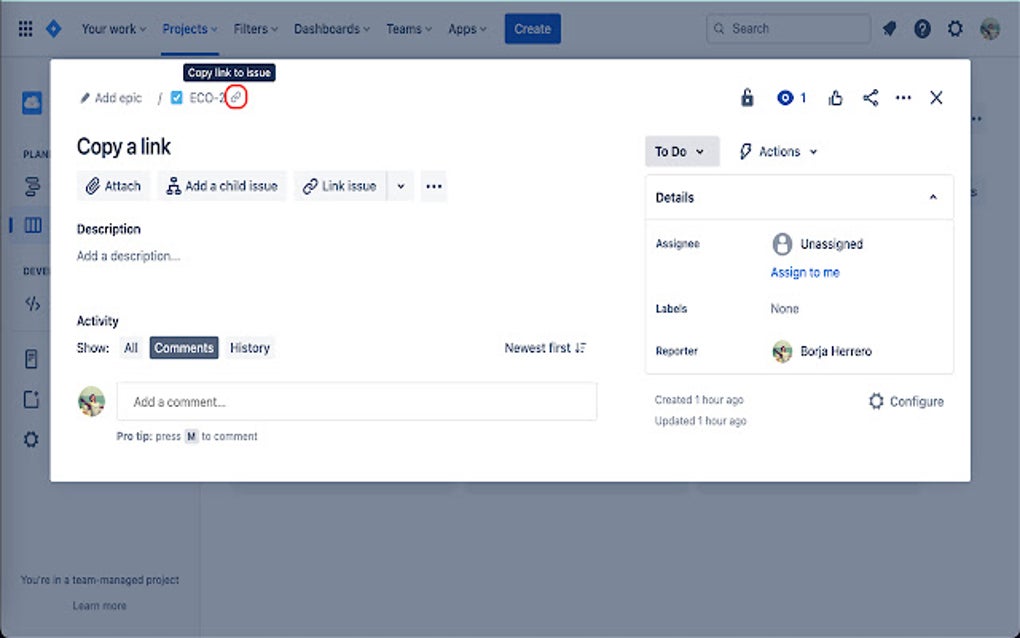The height and width of the screenshot is (638, 1020).
Task: Expand the Actions dropdown
Action: click(x=779, y=151)
